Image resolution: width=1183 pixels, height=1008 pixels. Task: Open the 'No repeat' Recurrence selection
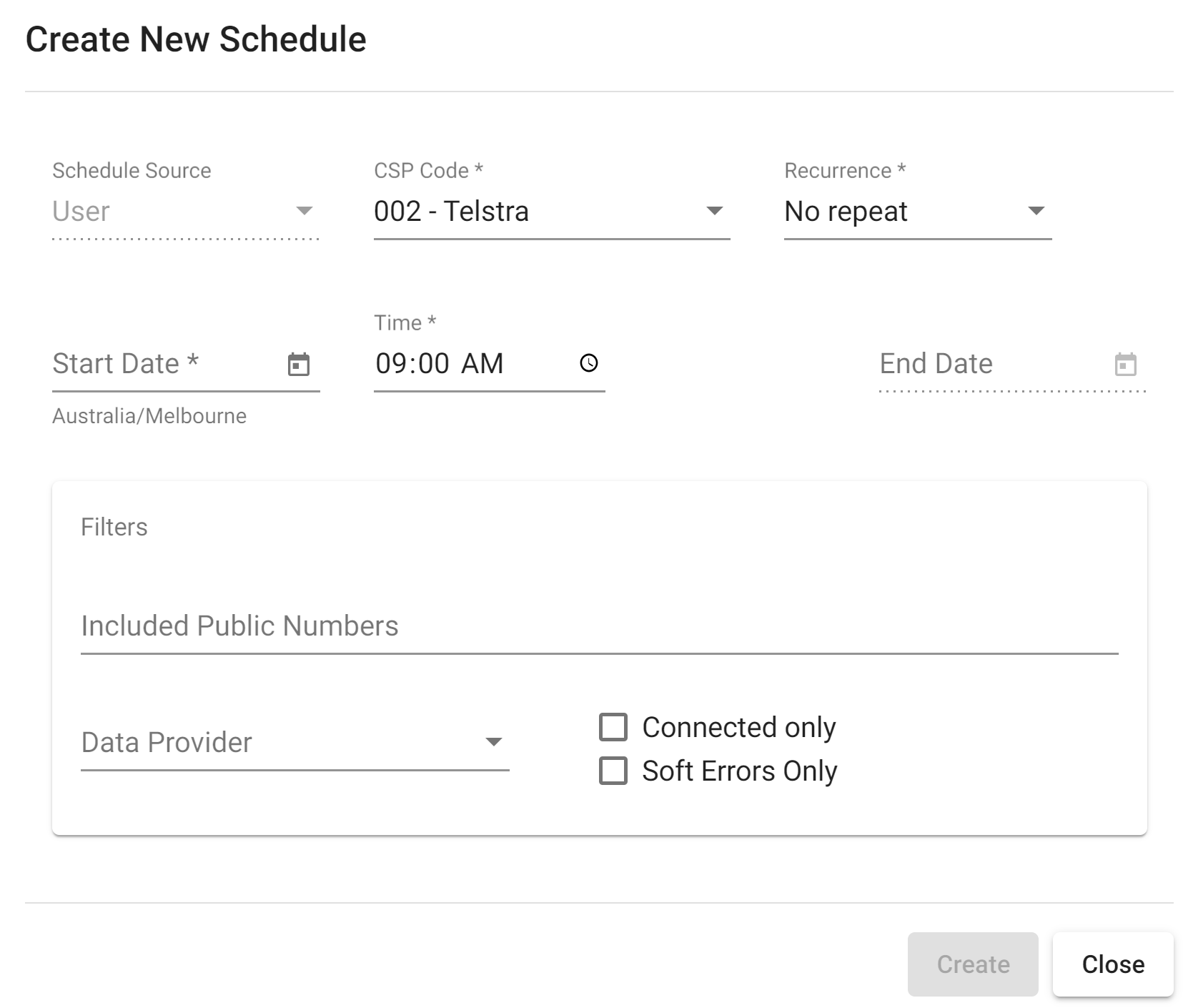pos(846,212)
